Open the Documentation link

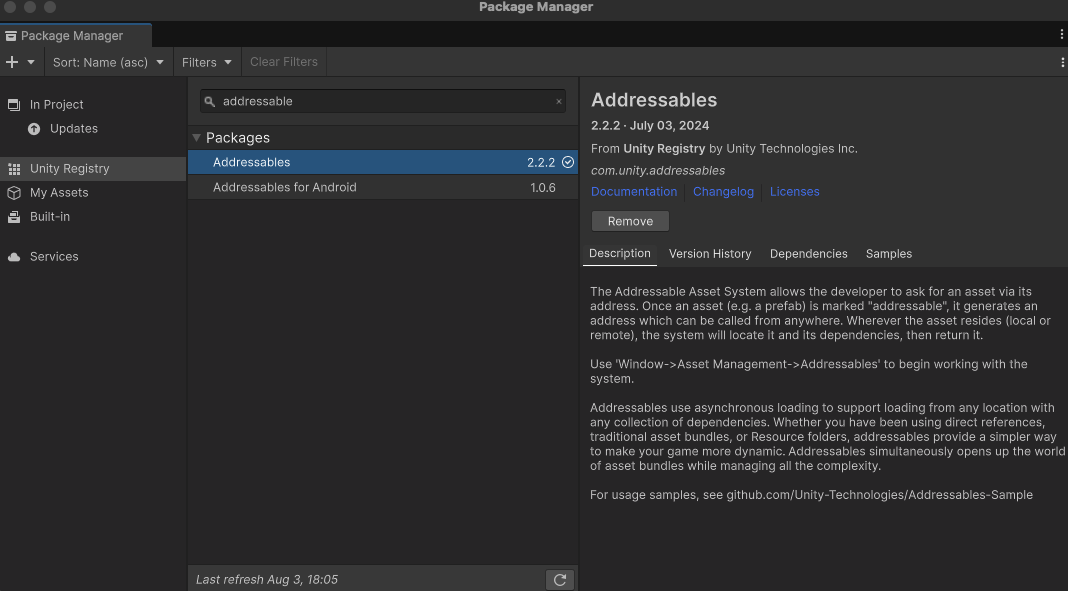coord(634,192)
